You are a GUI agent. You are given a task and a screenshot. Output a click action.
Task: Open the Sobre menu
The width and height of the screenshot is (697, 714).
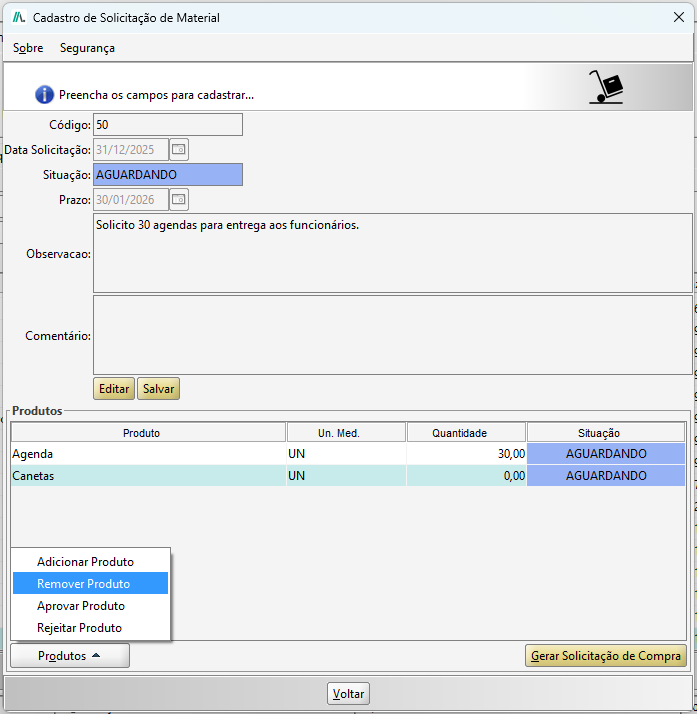28,48
